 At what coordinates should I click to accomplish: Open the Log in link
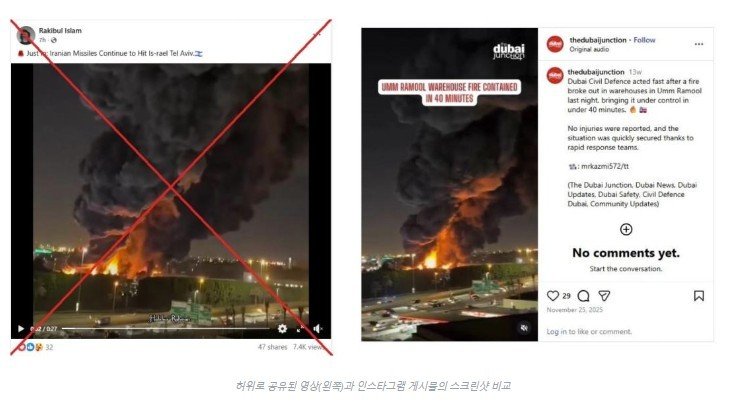(x=556, y=332)
